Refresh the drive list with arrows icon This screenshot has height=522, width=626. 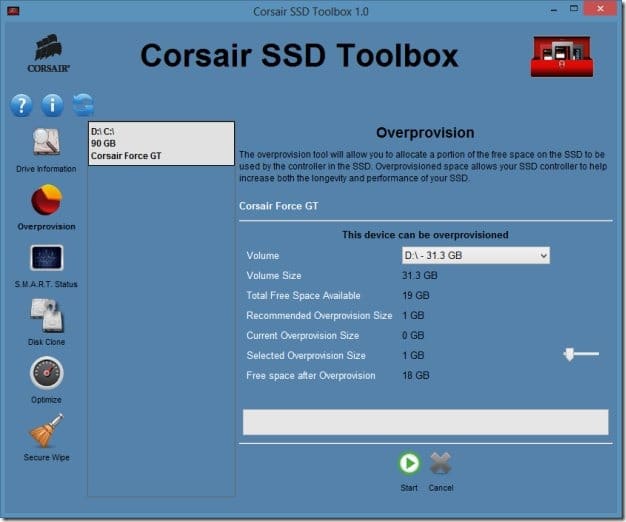click(x=83, y=105)
